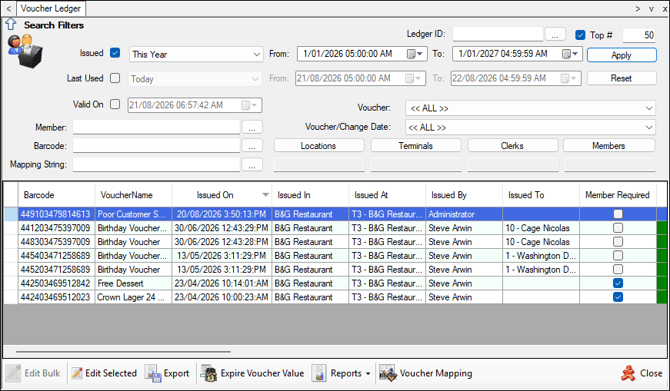Sort by the Issued By column header
Viewport: 670px width, 391px height.
(464, 195)
